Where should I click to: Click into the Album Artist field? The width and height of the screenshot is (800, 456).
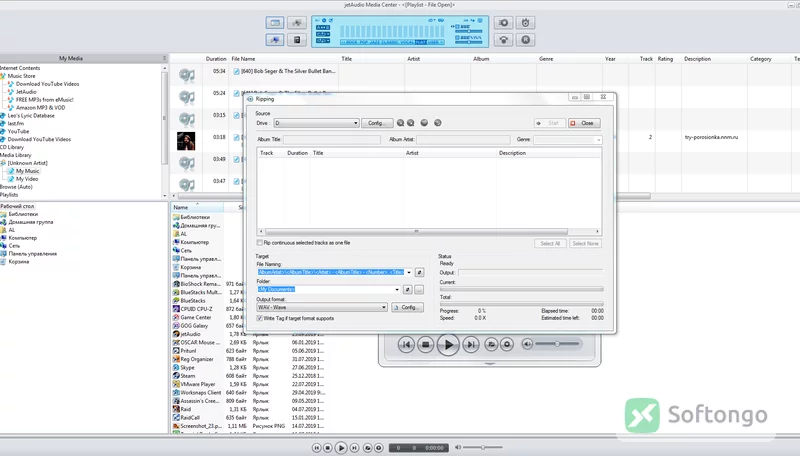[463, 139]
